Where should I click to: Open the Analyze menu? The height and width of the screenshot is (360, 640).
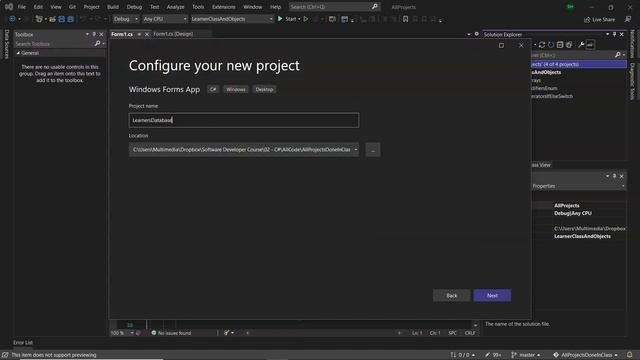pyautogui.click(x=176, y=7)
